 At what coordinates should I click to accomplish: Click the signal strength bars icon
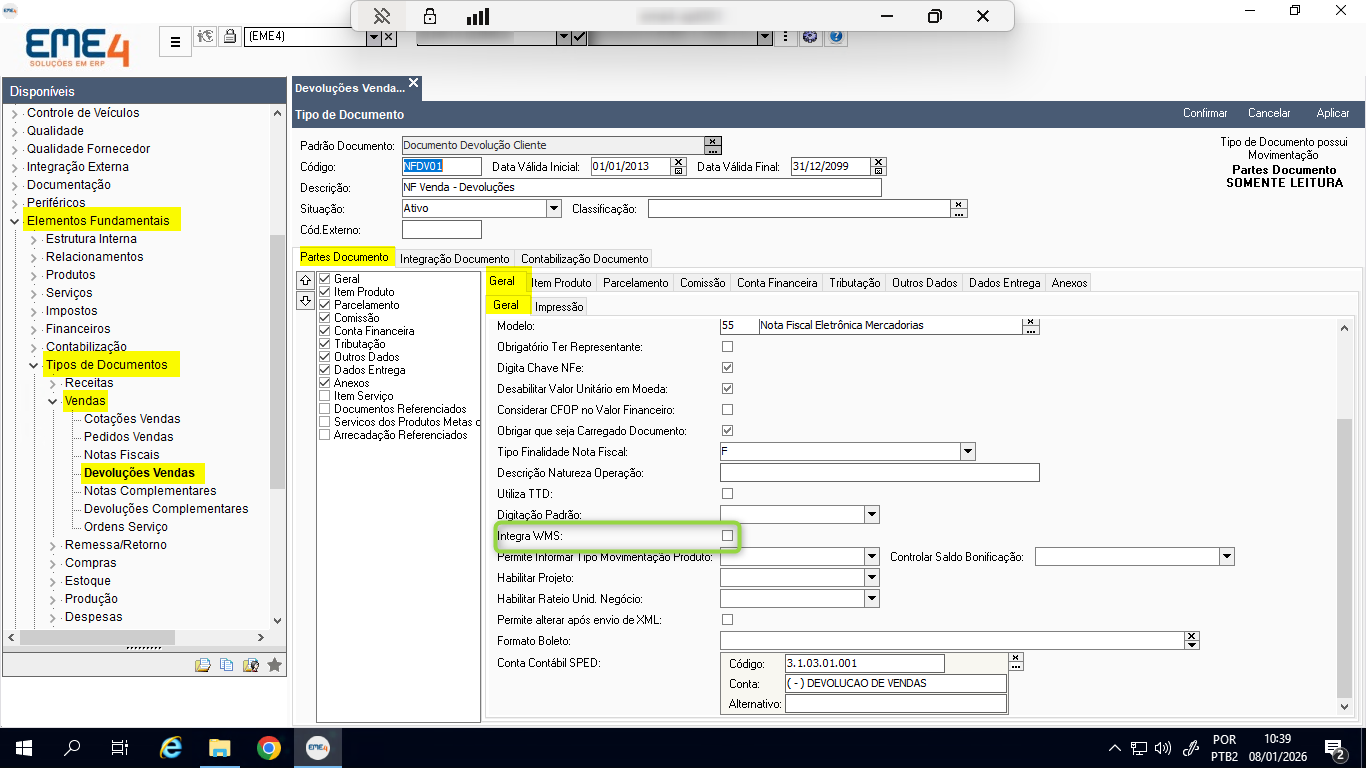click(x=478, y=16)
